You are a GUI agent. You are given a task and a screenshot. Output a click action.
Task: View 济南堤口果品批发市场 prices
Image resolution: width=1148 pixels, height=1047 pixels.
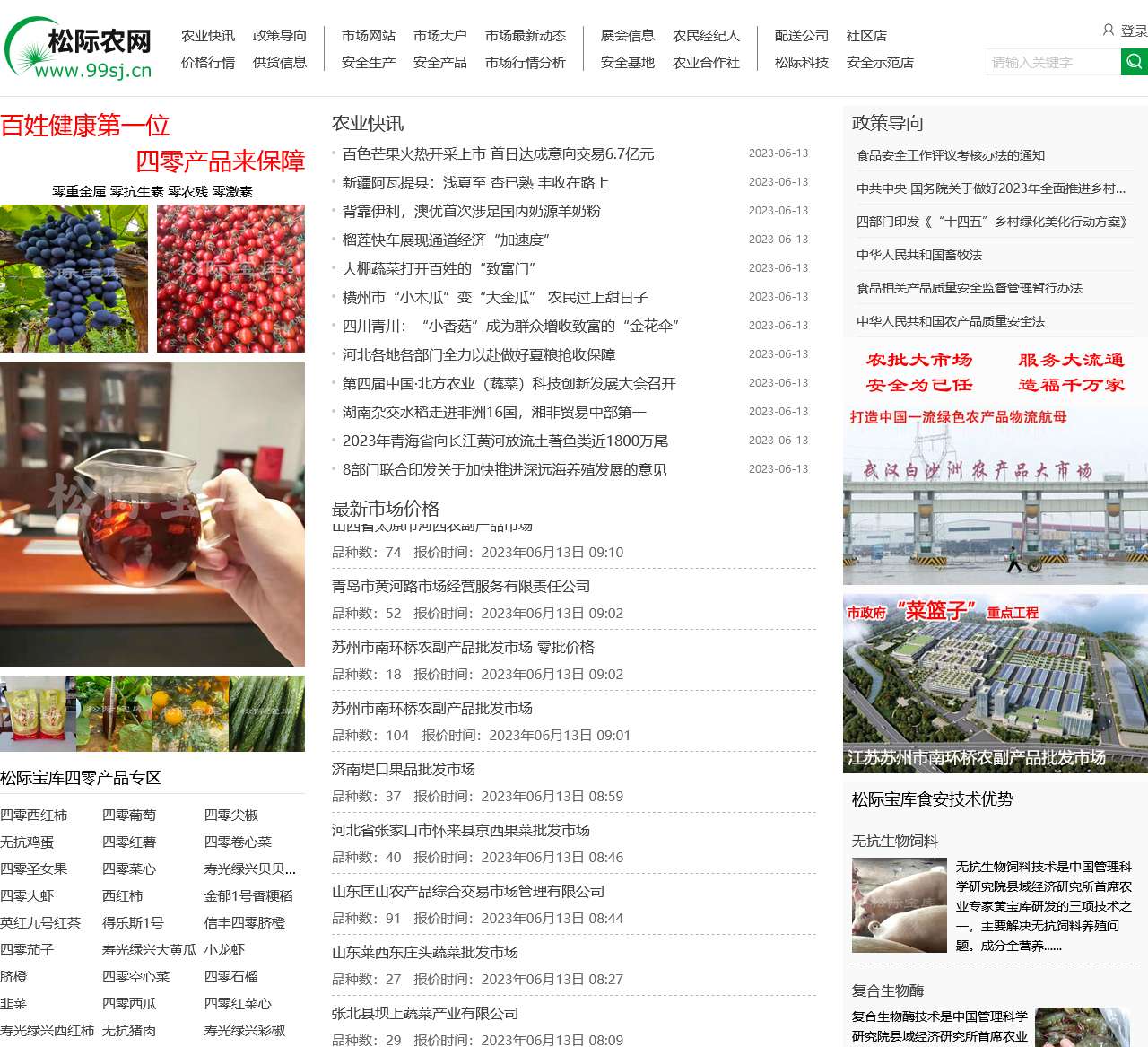(x=404, y=770)
